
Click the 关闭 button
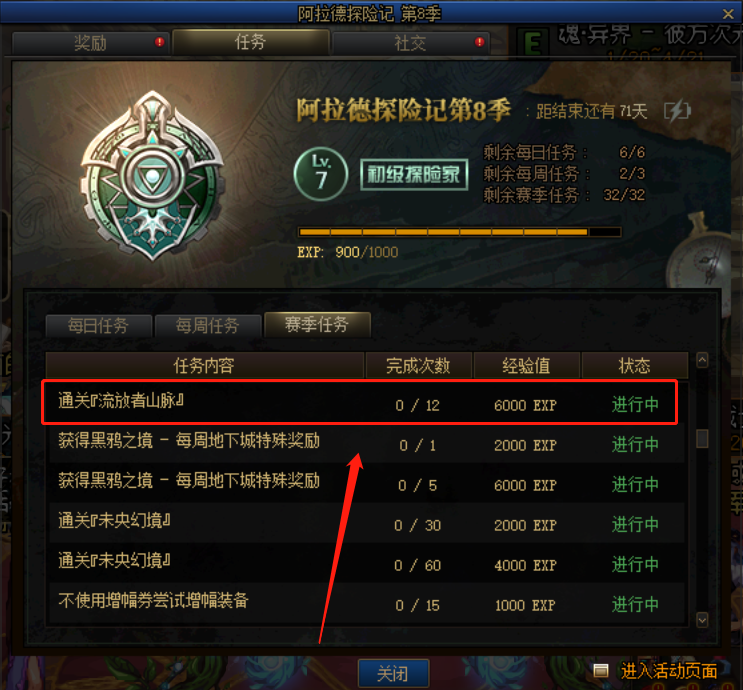tap(393, 673)
